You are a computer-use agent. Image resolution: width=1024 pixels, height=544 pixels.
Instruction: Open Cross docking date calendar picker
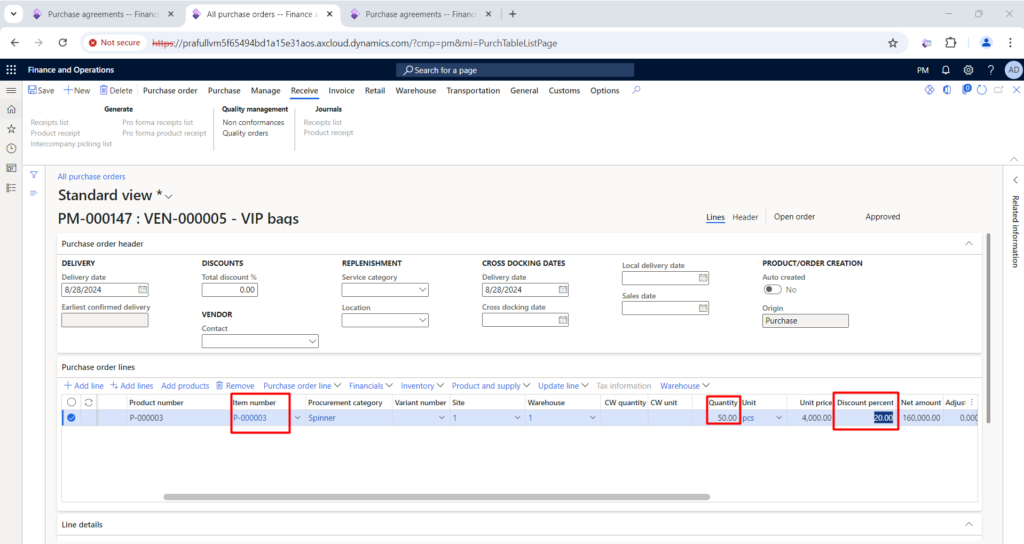(x=563, y=320)
